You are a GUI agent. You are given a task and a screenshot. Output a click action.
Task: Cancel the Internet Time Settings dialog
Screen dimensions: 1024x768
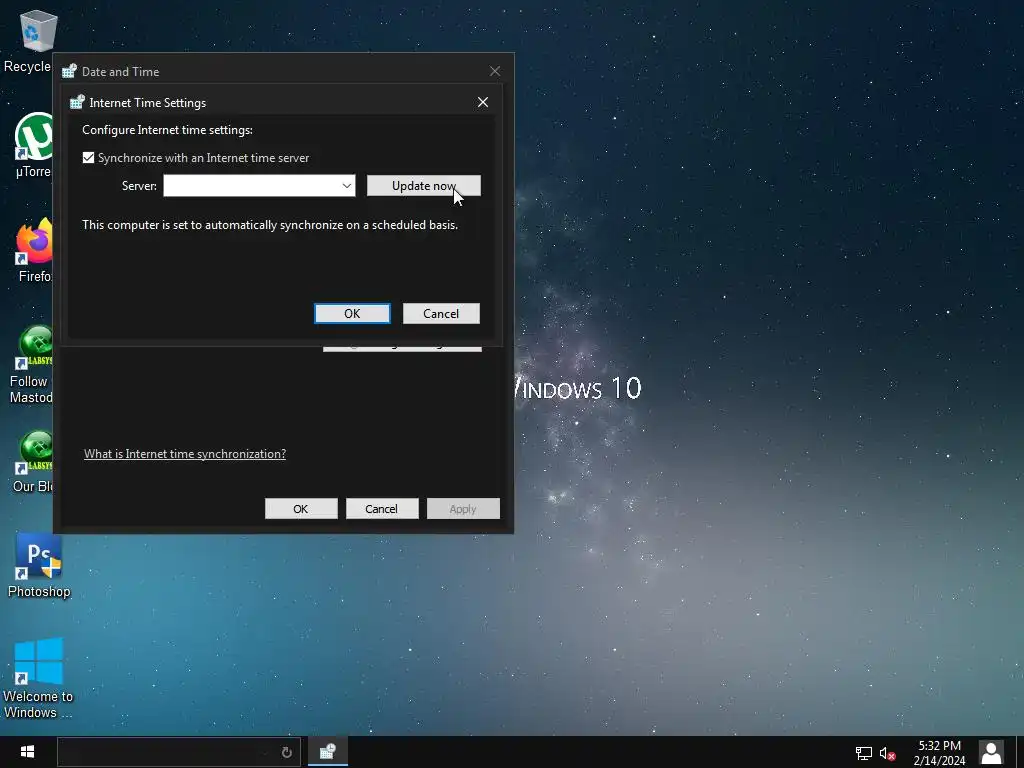point(441,313)
